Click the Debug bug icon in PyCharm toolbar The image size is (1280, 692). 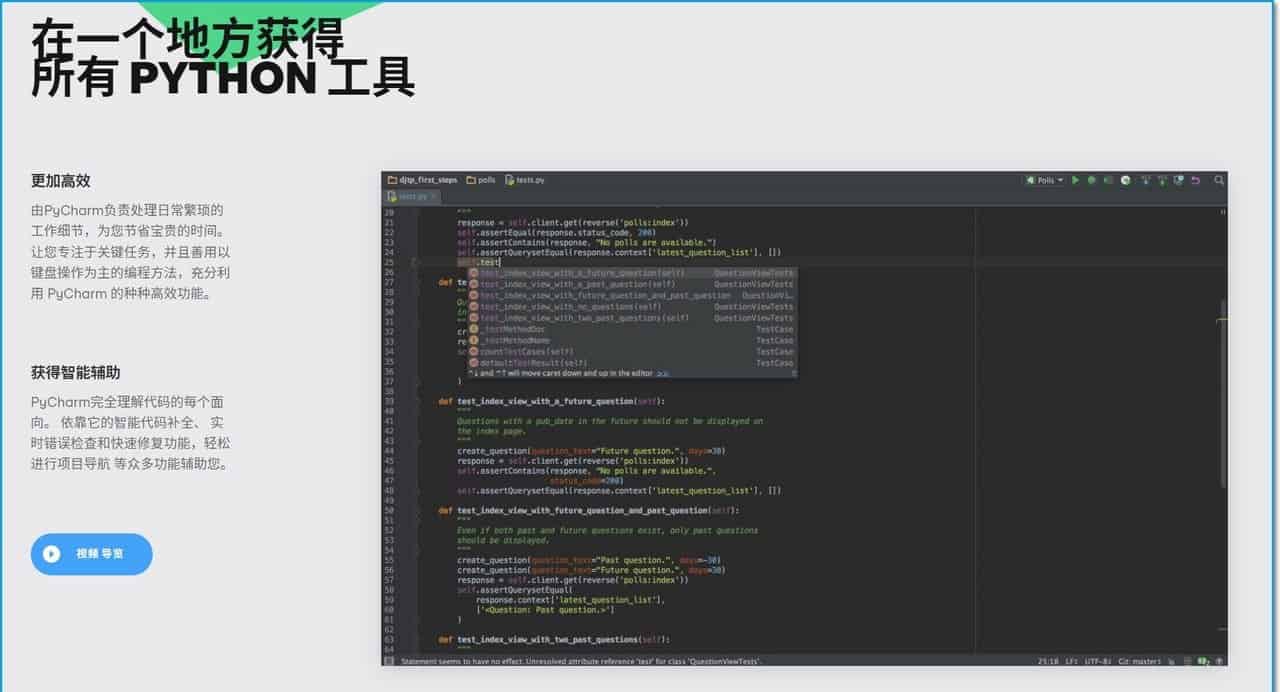pyautogui.click(x=1092, y=180)
